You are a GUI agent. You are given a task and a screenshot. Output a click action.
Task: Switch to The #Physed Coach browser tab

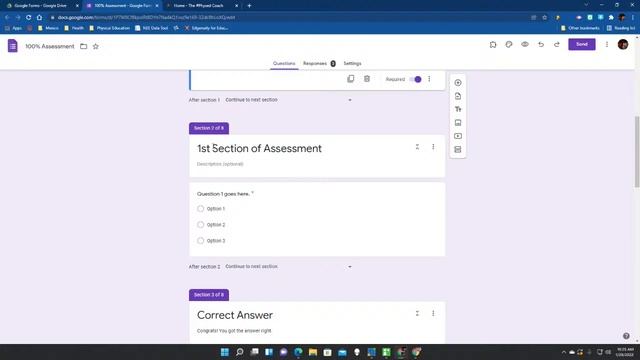click(201, 6)
